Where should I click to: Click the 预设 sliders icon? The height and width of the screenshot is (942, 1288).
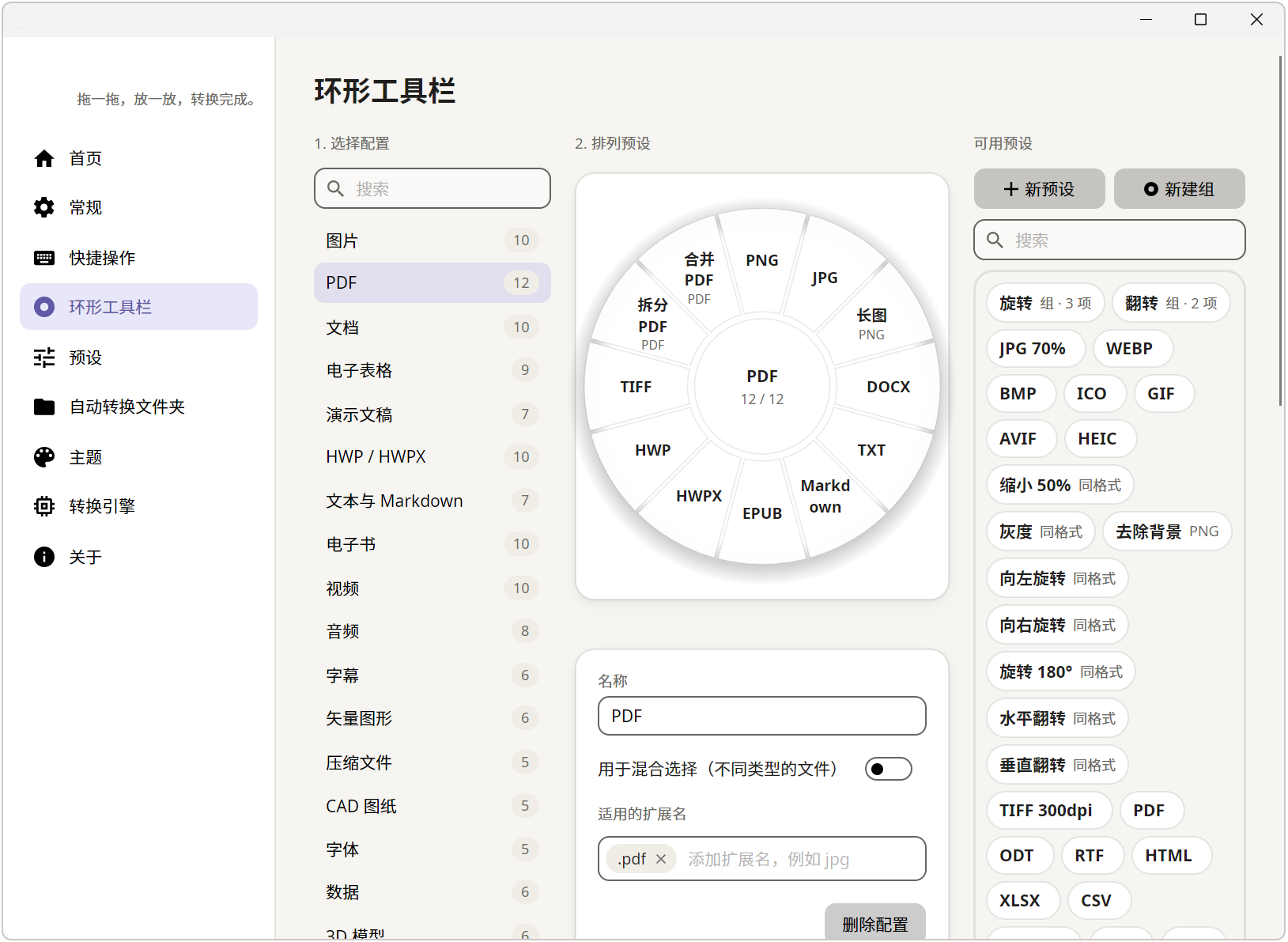point(44,358)
